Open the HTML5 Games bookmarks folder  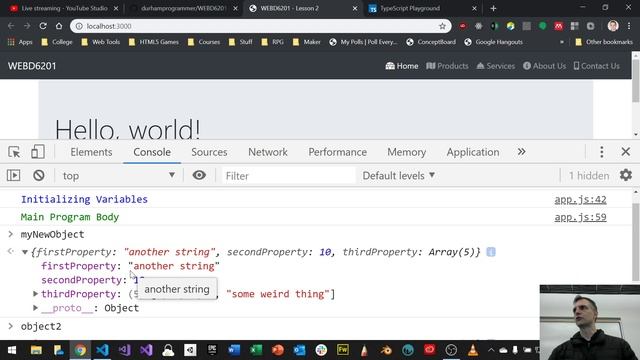pyautogui.click(x=153, y=42)
